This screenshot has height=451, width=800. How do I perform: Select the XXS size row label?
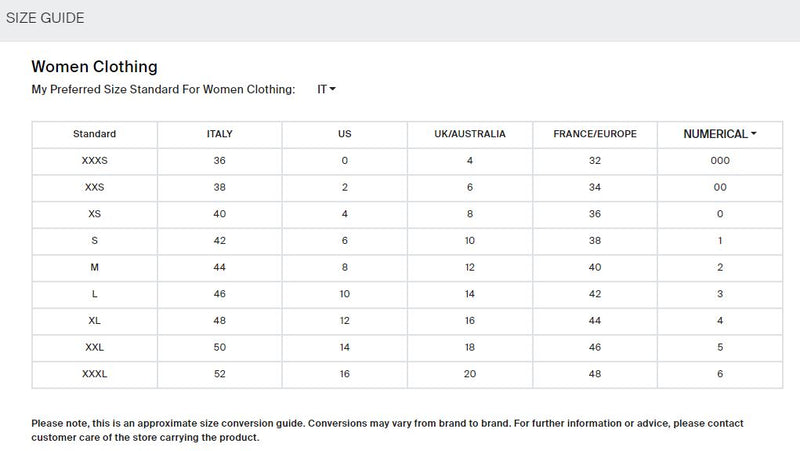point(95,188)
